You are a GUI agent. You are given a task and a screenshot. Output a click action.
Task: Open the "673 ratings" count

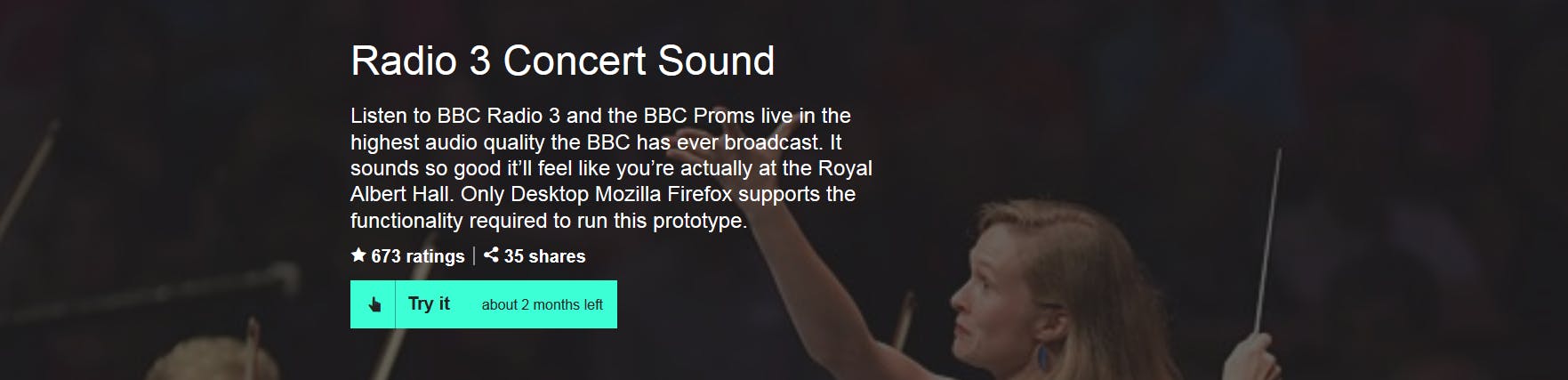pyautogui.click(x=417, y=257)
